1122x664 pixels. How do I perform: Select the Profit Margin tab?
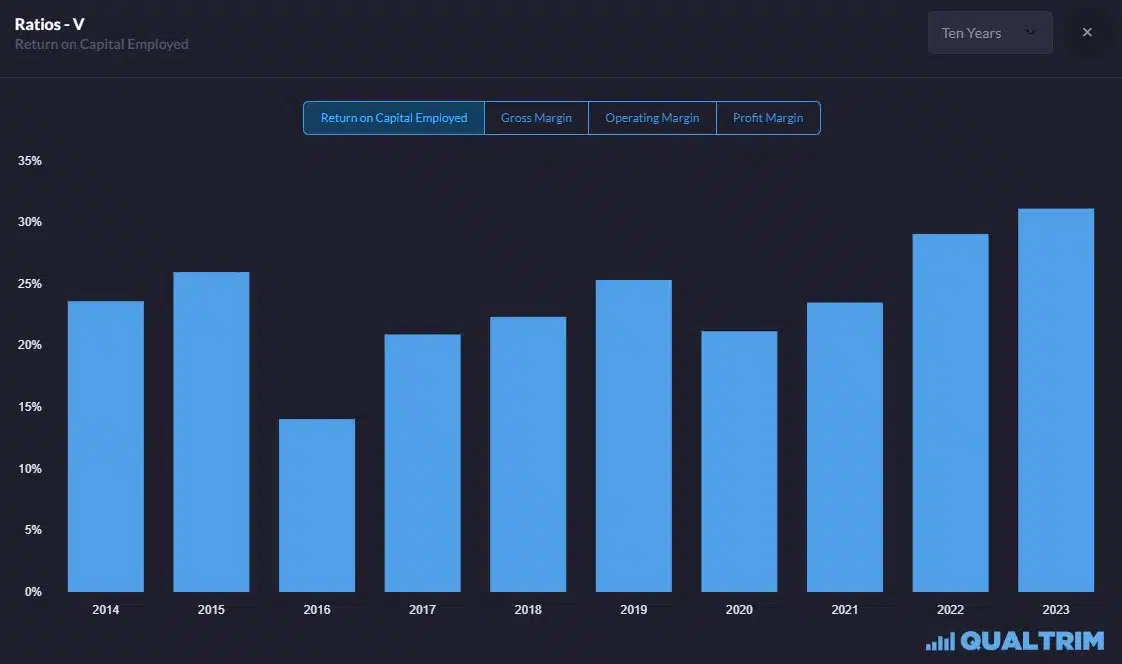click(x=768, y=117)
